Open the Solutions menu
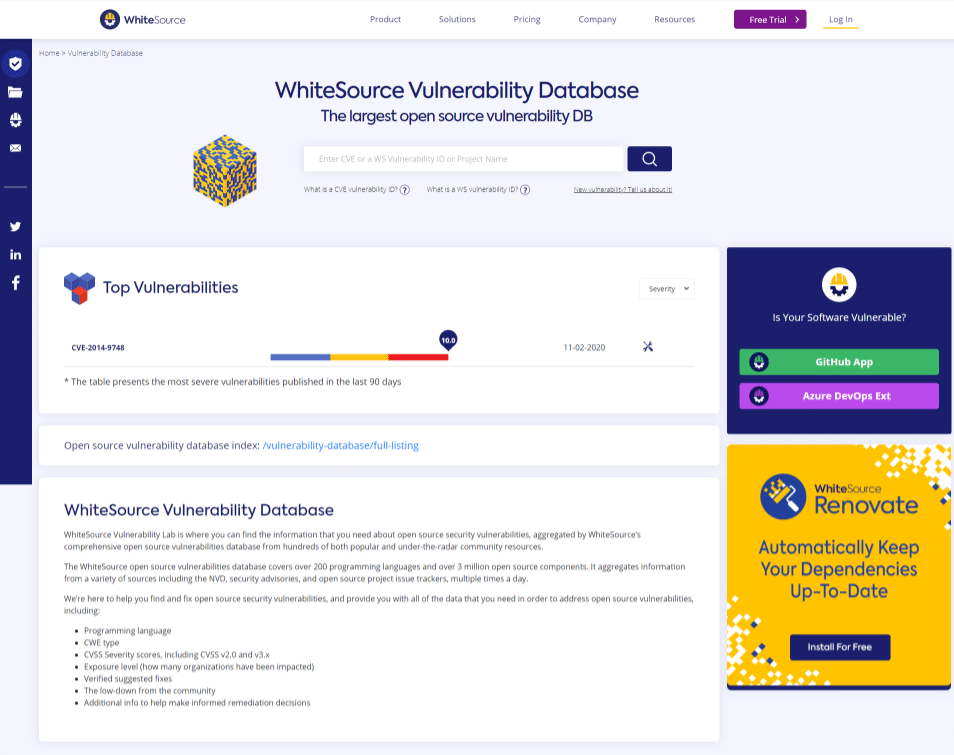954x755 pixels. (457, 19)
